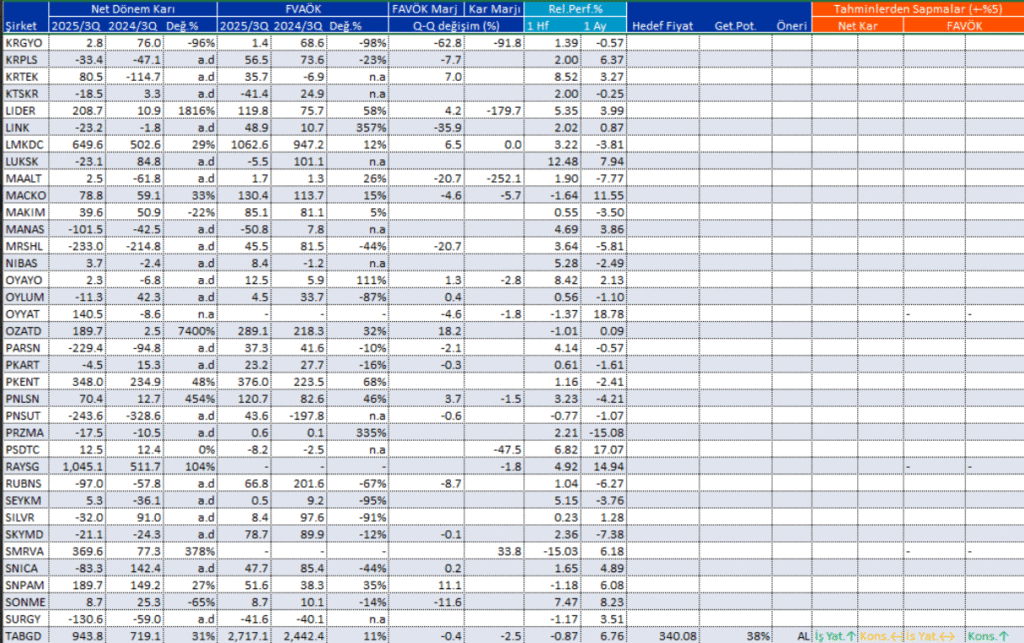Click the -130.6 value in SURGY row

(77, 619)
